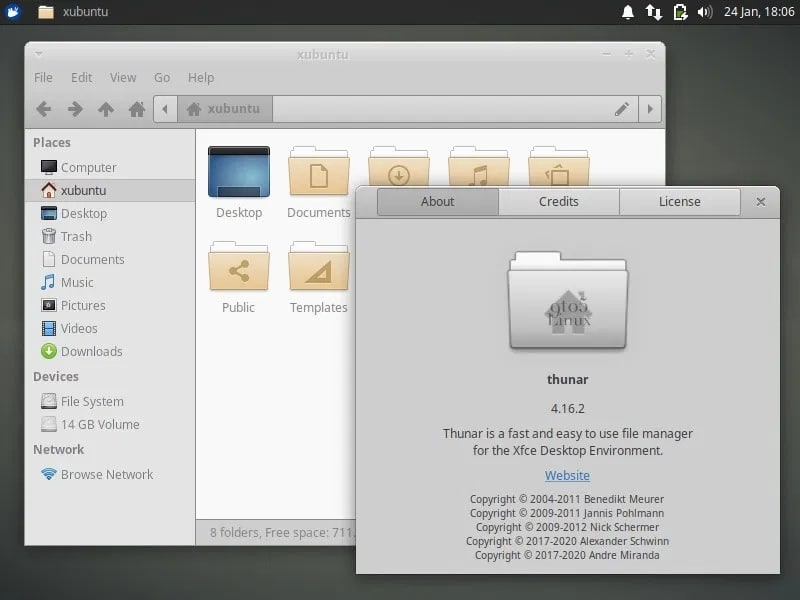Switch to Credits tab
800x600 pixels.
click(x=559, y=202)
